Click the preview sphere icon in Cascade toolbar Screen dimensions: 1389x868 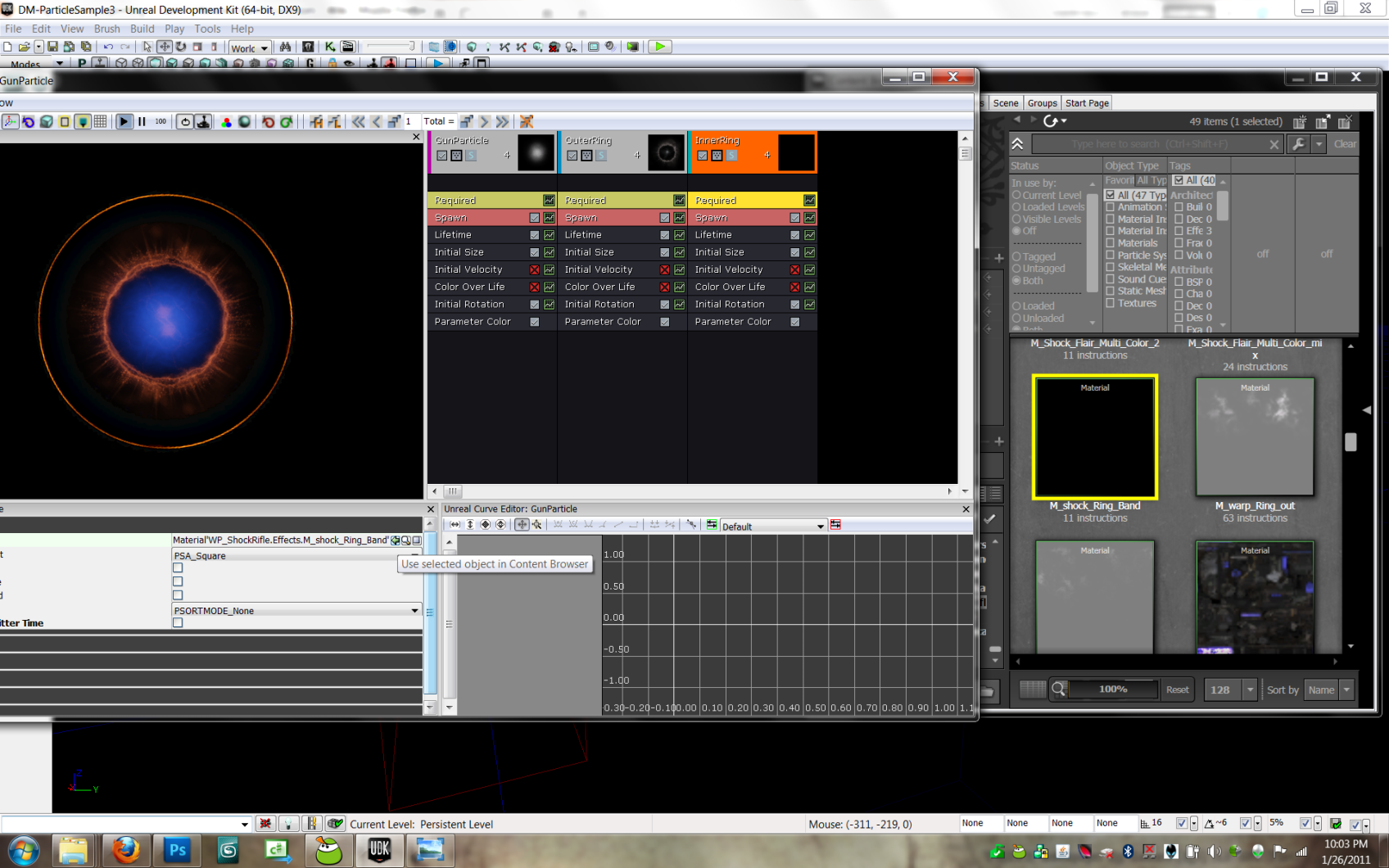point(244,121)
